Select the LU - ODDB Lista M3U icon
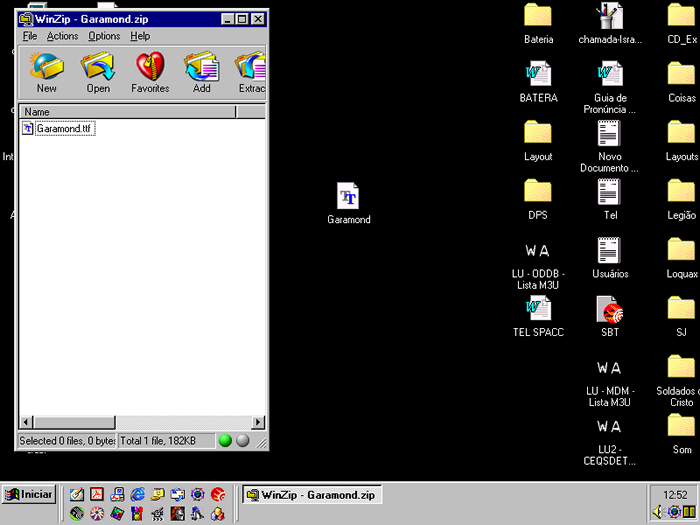The height and width of the screenshot is (525, 700). point(538,265)
